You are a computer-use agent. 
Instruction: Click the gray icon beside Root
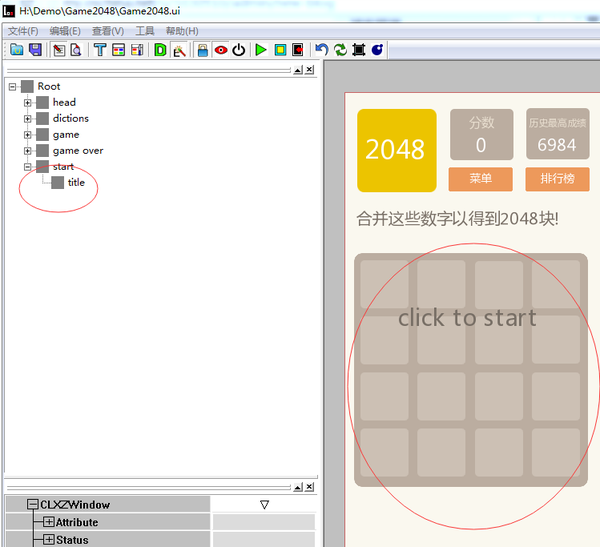click(27, 87)
